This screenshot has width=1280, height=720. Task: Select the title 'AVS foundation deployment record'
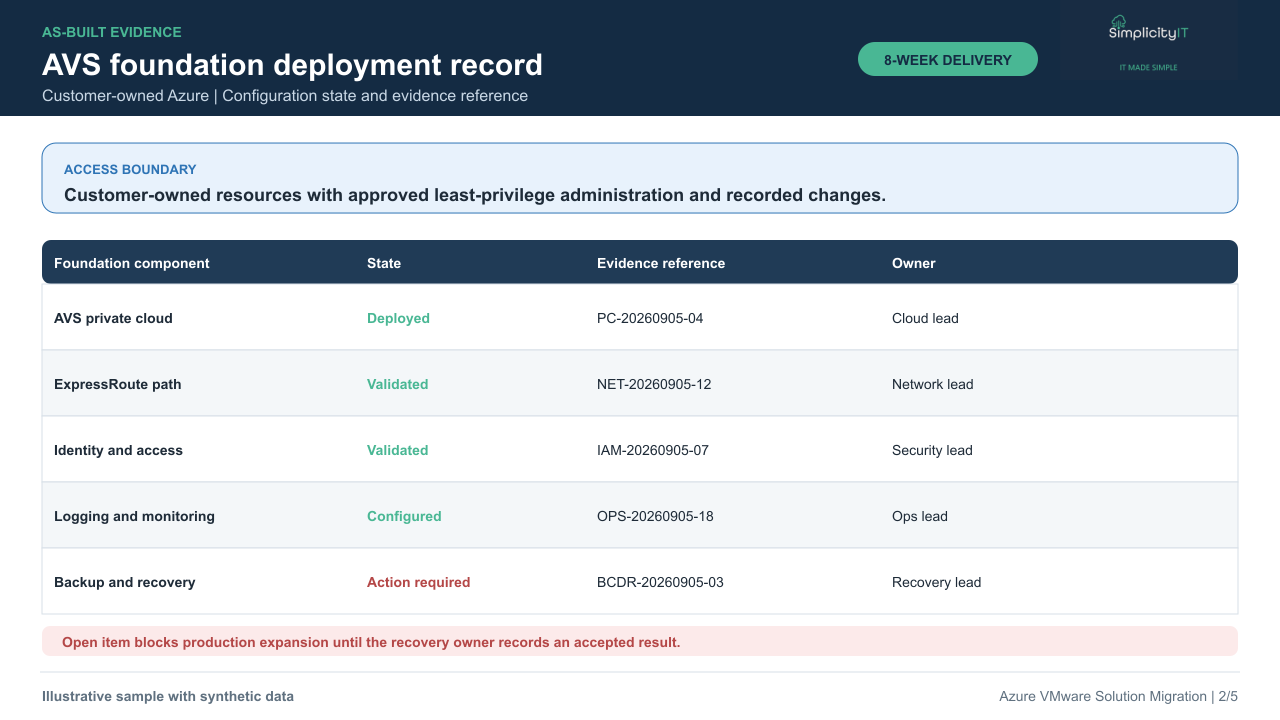click(292, 65)
